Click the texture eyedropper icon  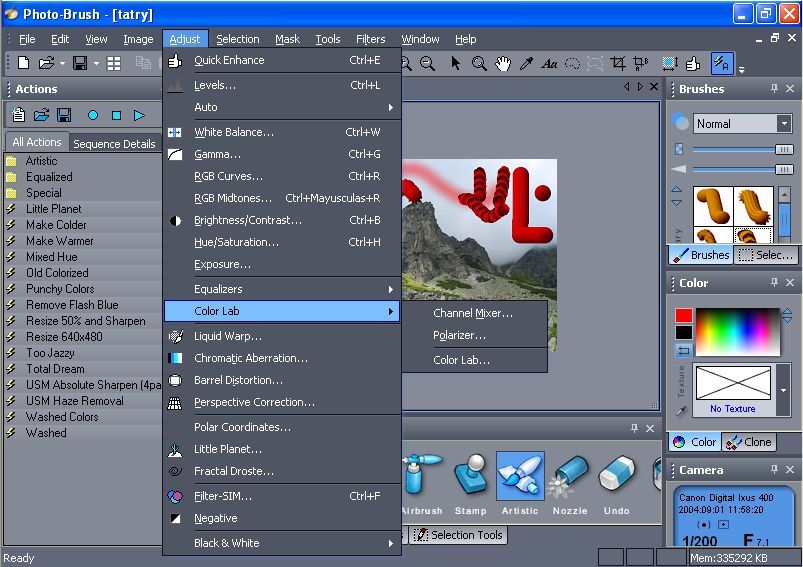681,411
